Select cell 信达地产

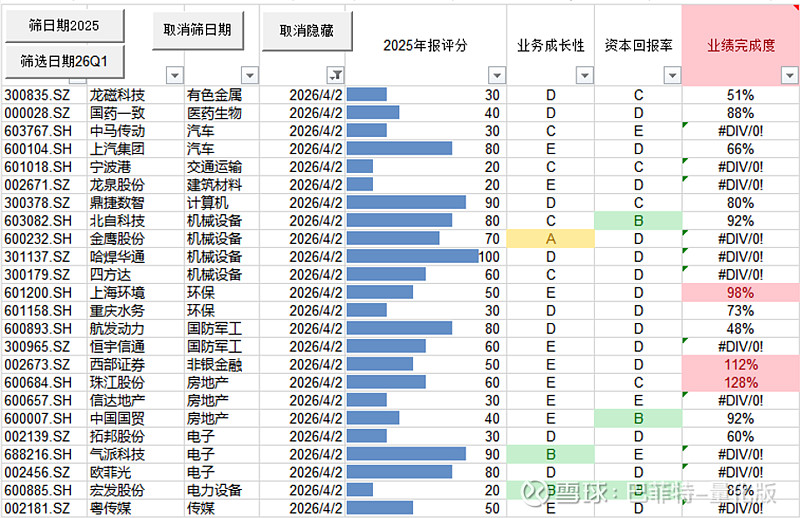pyautogui.click(x=136, y=401)
